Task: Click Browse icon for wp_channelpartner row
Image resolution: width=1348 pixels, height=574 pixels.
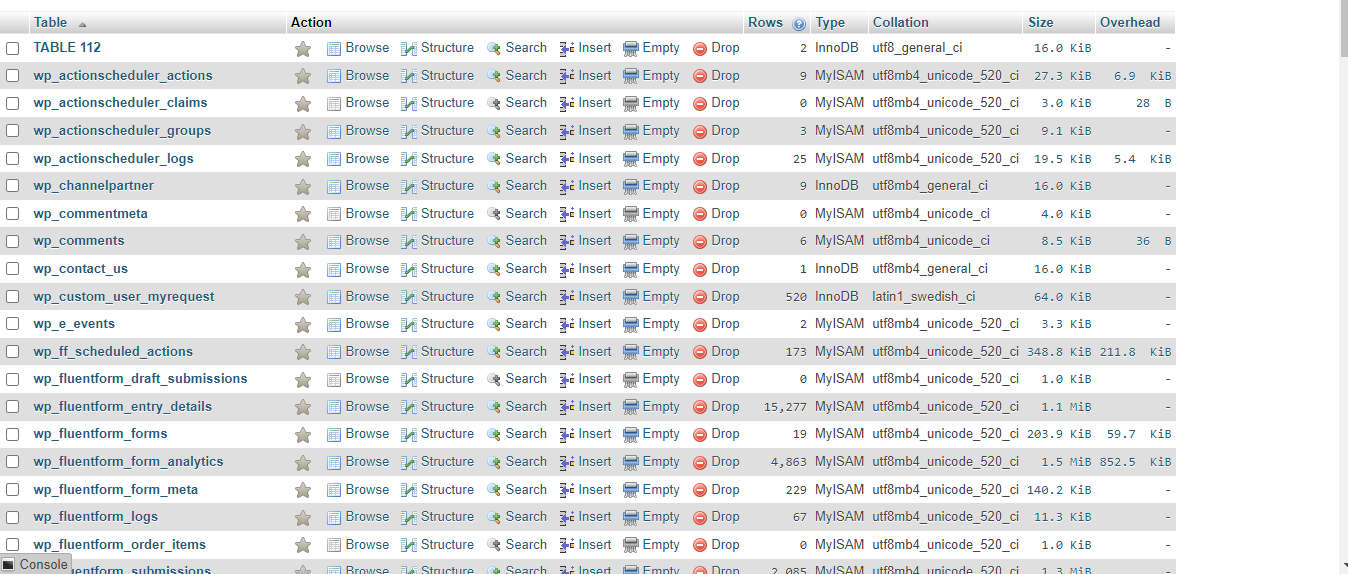Action: click(x=334, y=186)
